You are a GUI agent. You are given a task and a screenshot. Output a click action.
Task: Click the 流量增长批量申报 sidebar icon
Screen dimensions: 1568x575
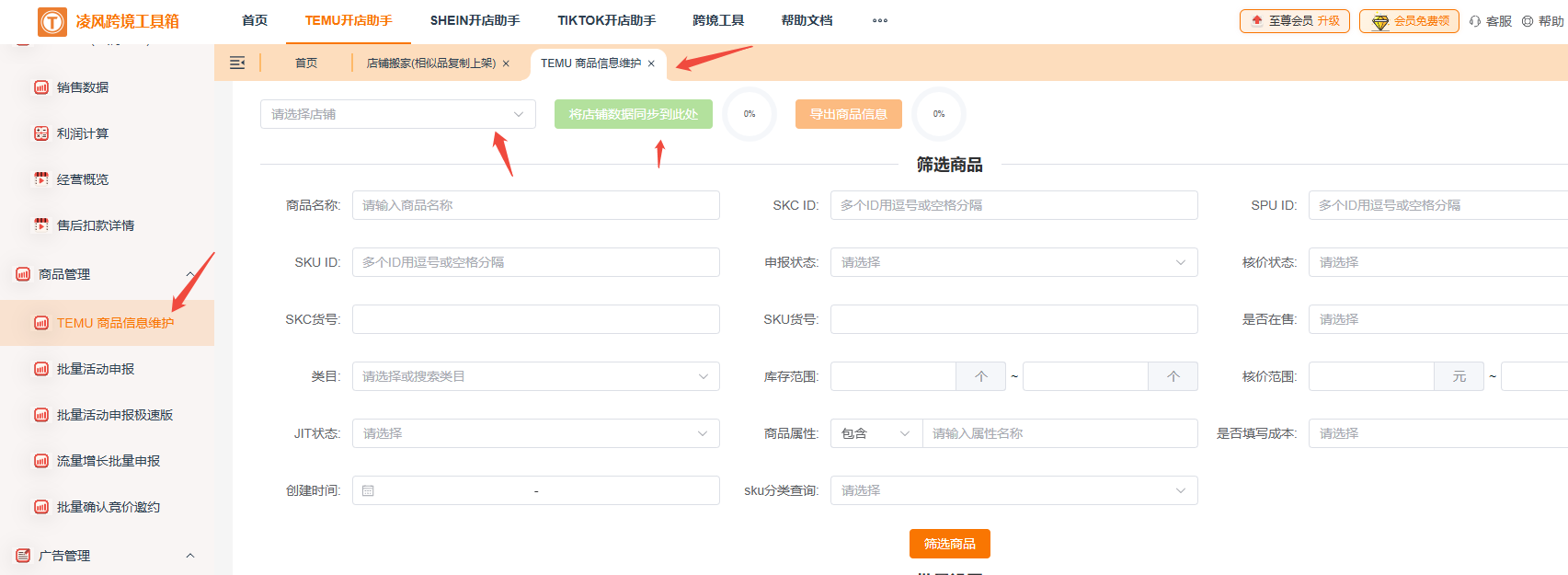pyautogui.click(x=41, y=461)
